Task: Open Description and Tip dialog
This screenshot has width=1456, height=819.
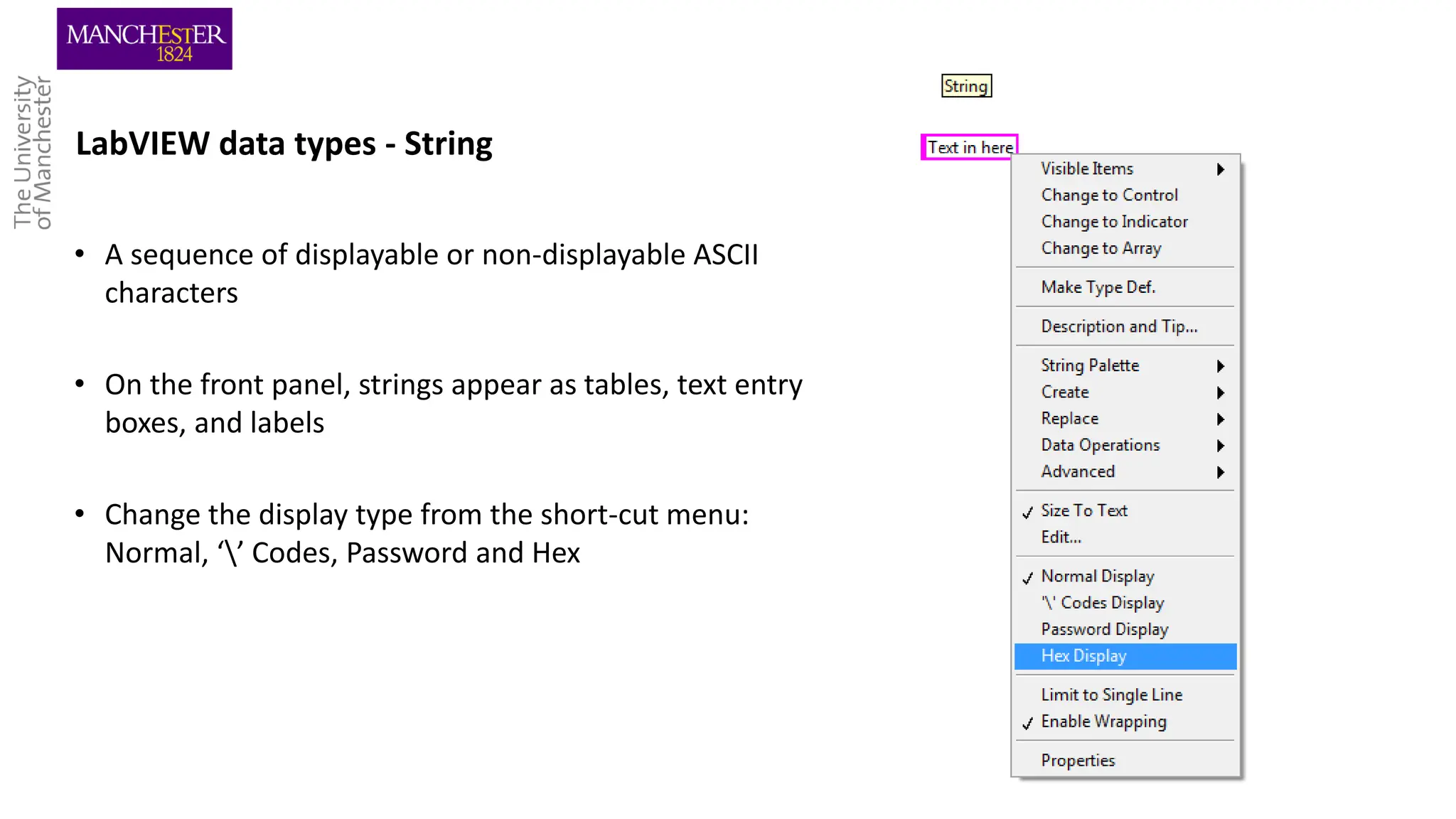Action: coord(1125,326)
